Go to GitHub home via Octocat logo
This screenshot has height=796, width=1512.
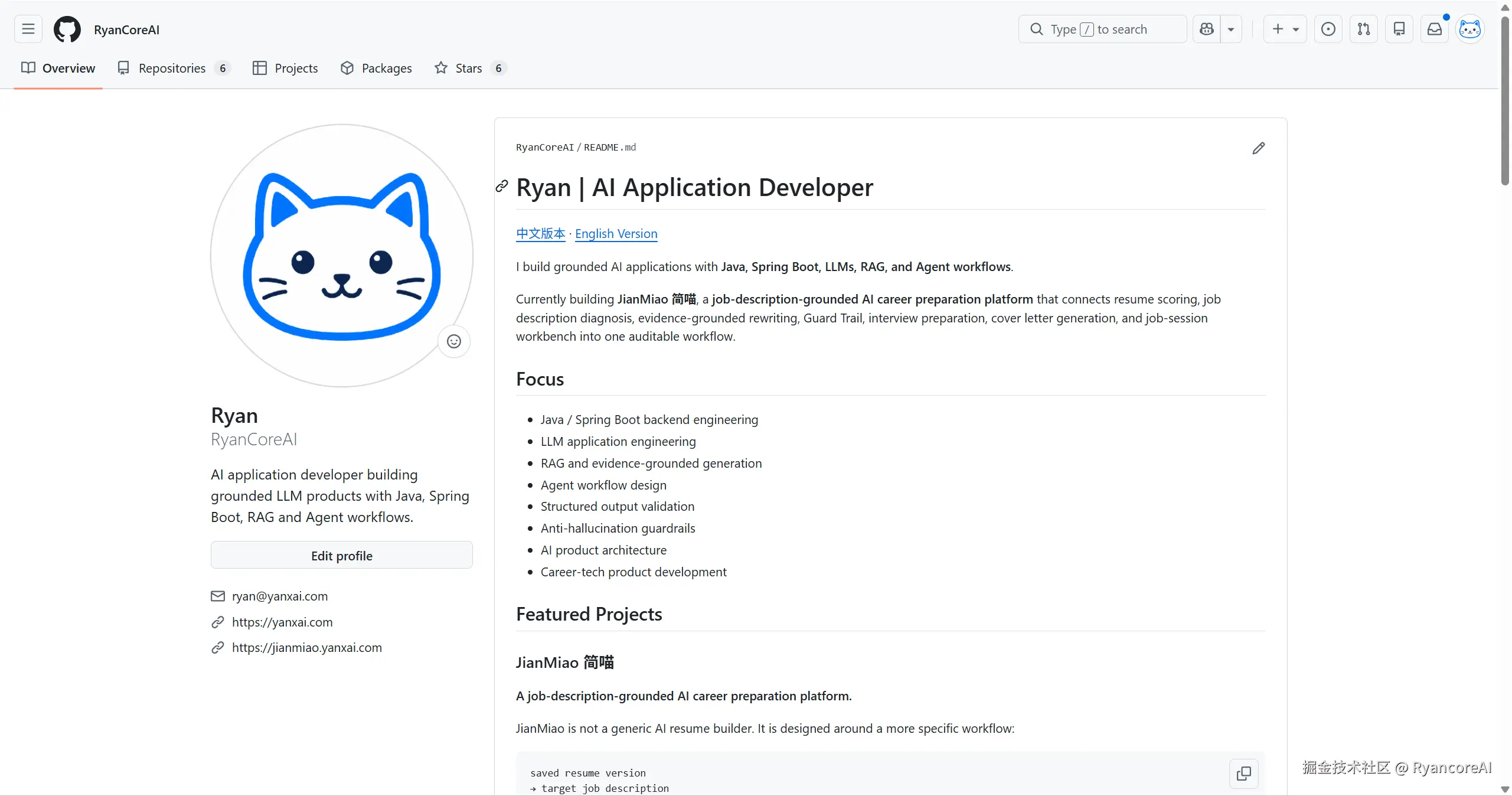point(67,30)
